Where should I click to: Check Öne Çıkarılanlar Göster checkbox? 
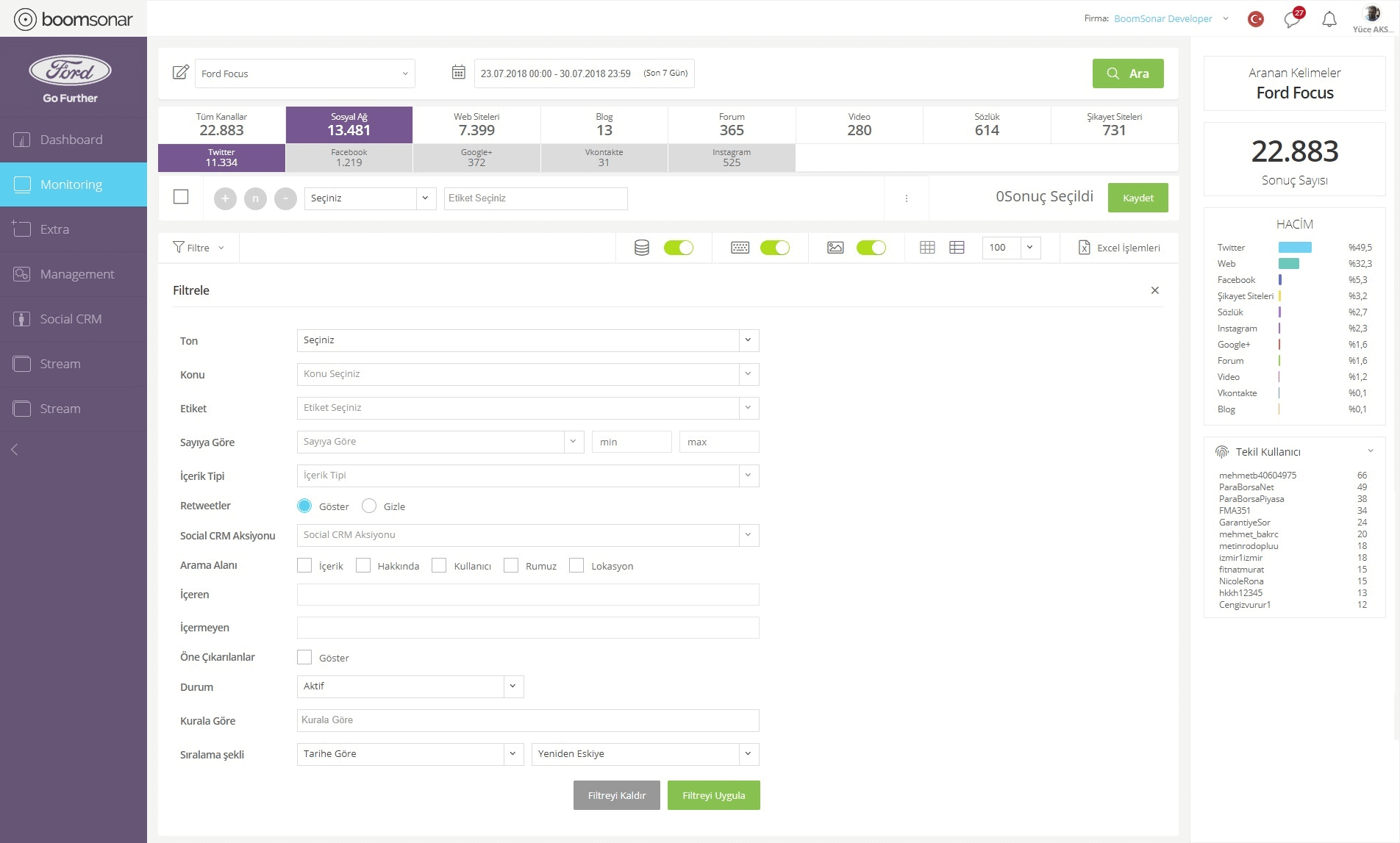[304, 657]
